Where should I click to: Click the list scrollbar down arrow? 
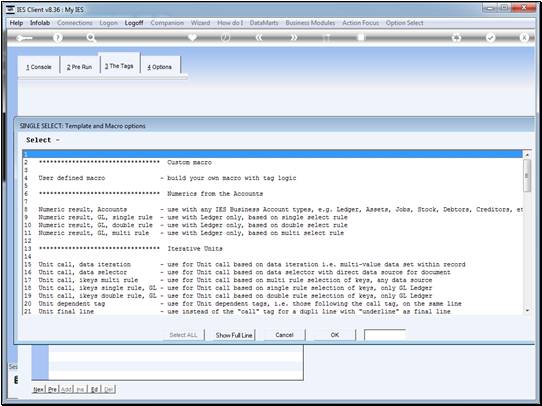[x=527, y=310]
